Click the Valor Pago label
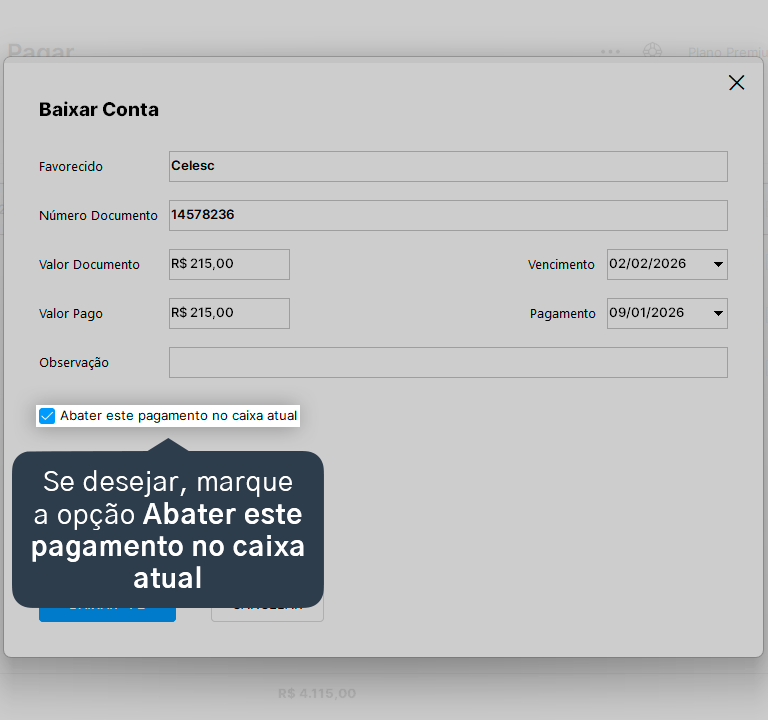768x720 pixels. [x=71, y=313]
